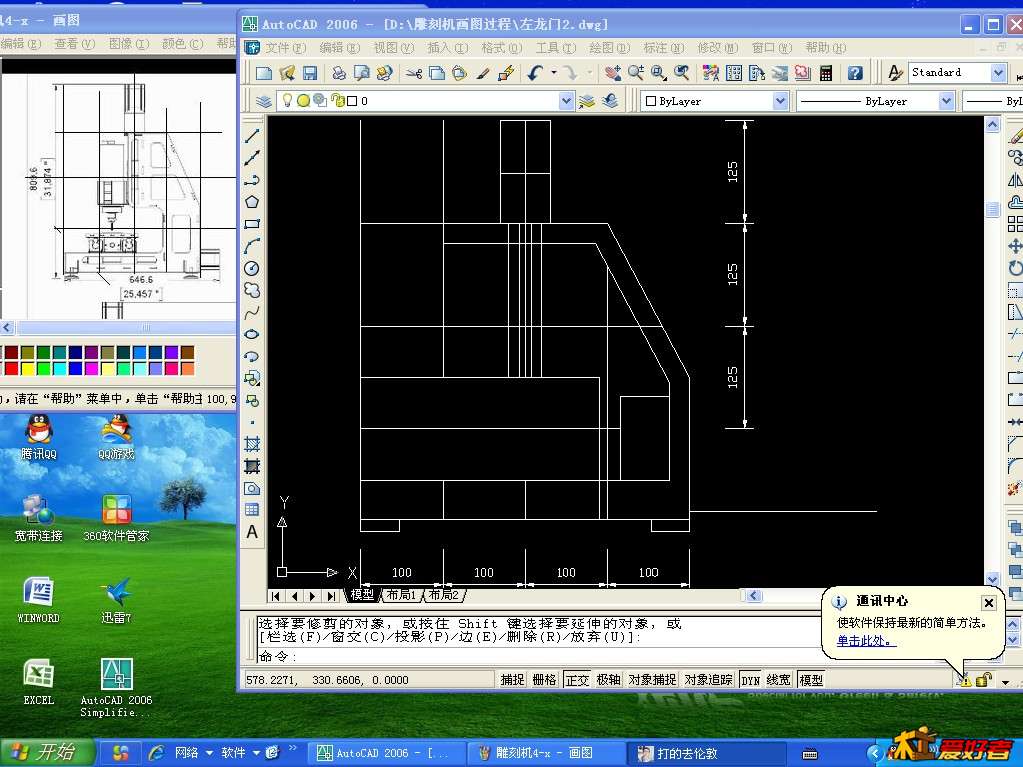This screenshot has height=767, width=1023.
Task: Select the Circle draw tool
Action: [252, 268]
